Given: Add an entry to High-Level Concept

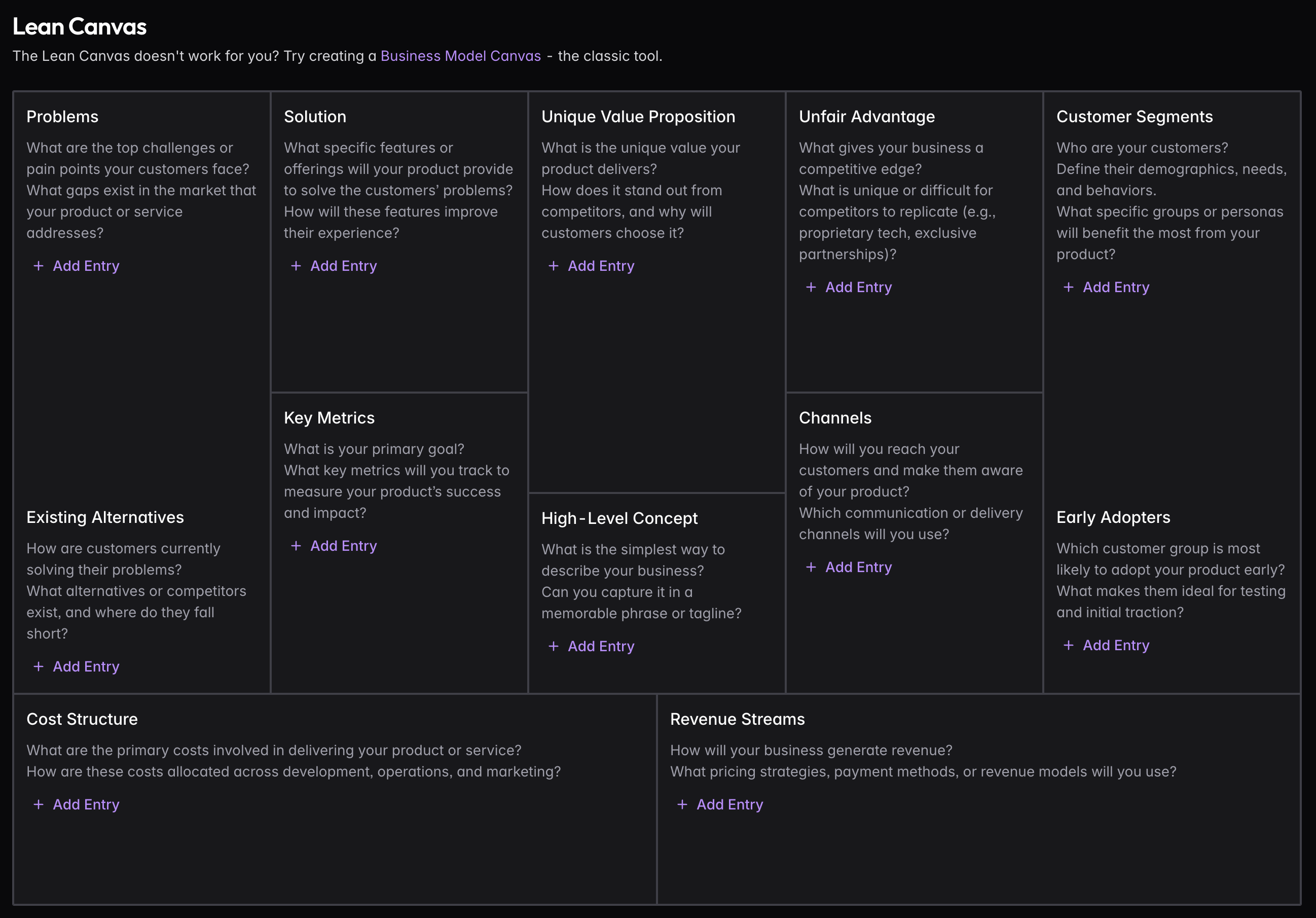Looking at the screenshot, I should coord(601,646).
